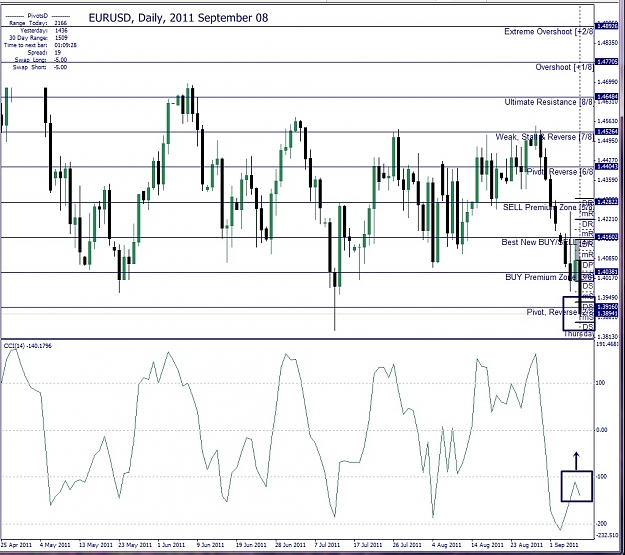Click the 'DP' daily pivot marker
Screen dimensions: 625x555
click(x=588, y=265)
